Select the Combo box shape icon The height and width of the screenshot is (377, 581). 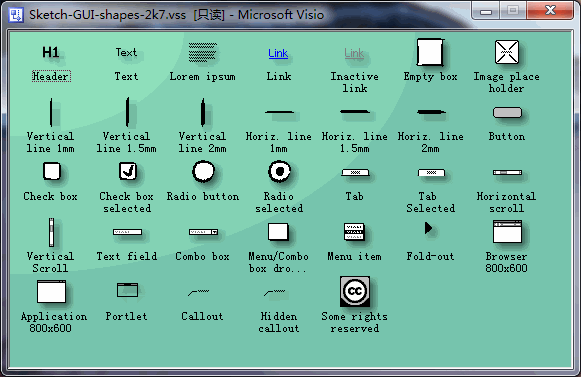[203, 232]
